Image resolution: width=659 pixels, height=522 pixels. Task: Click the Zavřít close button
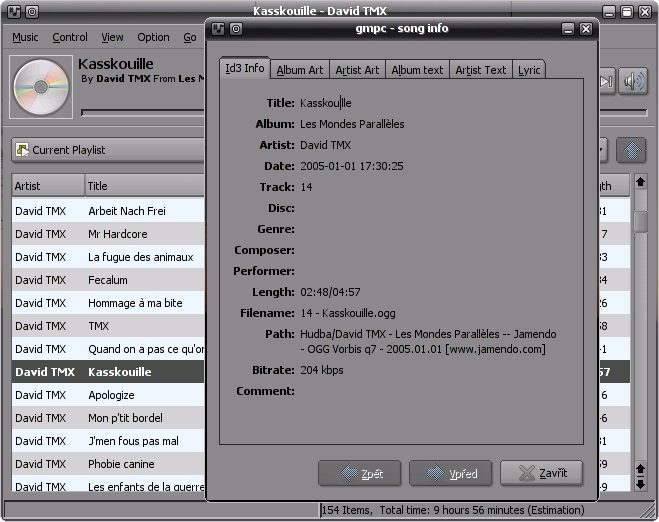pos(541,473)
